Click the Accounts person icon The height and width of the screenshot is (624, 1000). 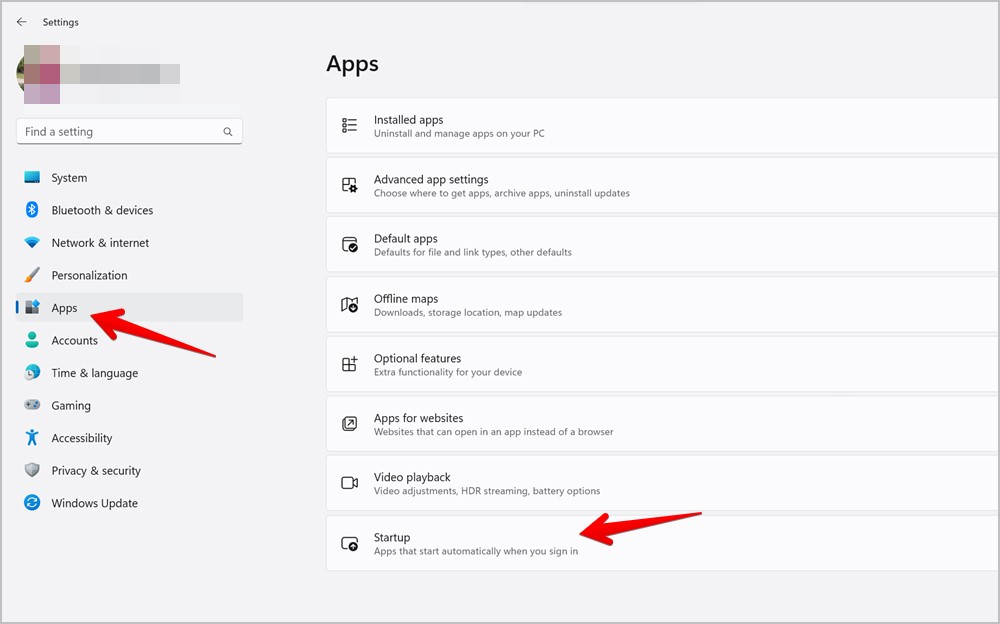[32, 340]
